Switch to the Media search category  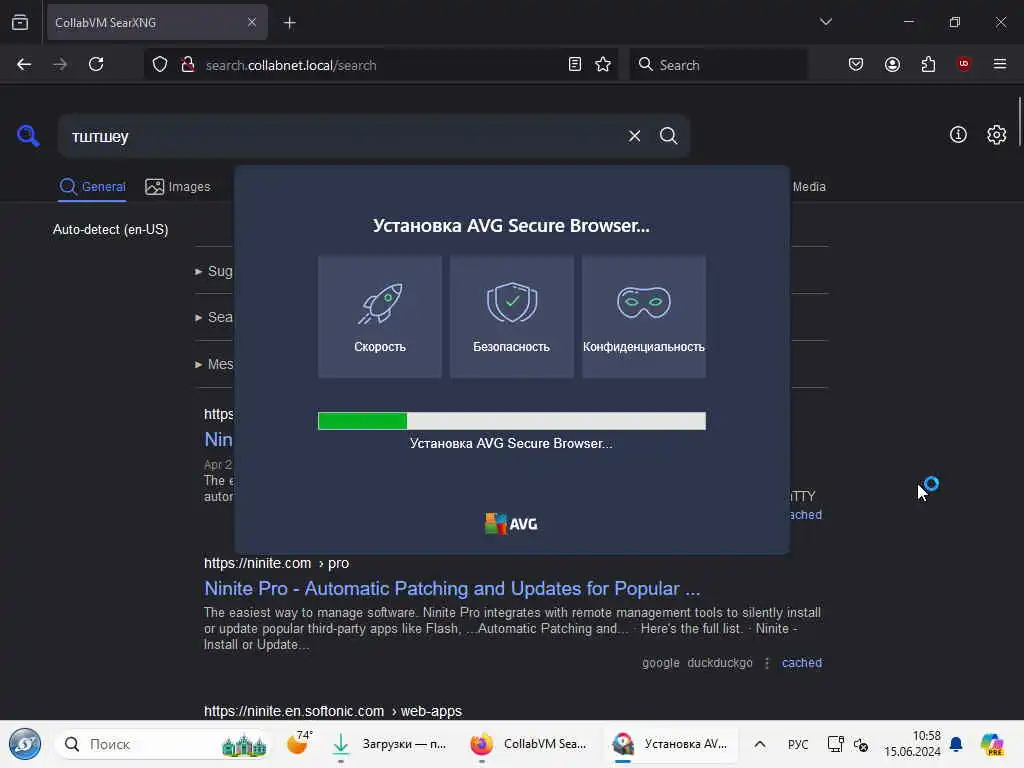pyautogui.click(x=808, y=187)
